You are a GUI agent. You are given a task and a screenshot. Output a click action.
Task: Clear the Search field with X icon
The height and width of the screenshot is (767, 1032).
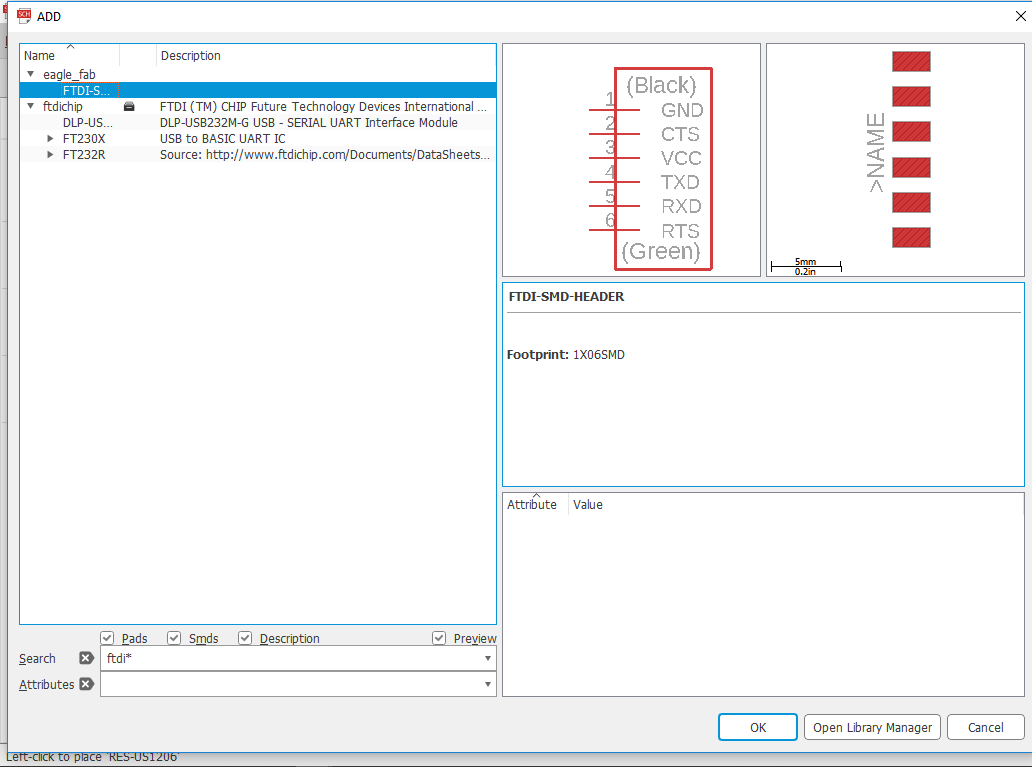[x=86, y=658]
